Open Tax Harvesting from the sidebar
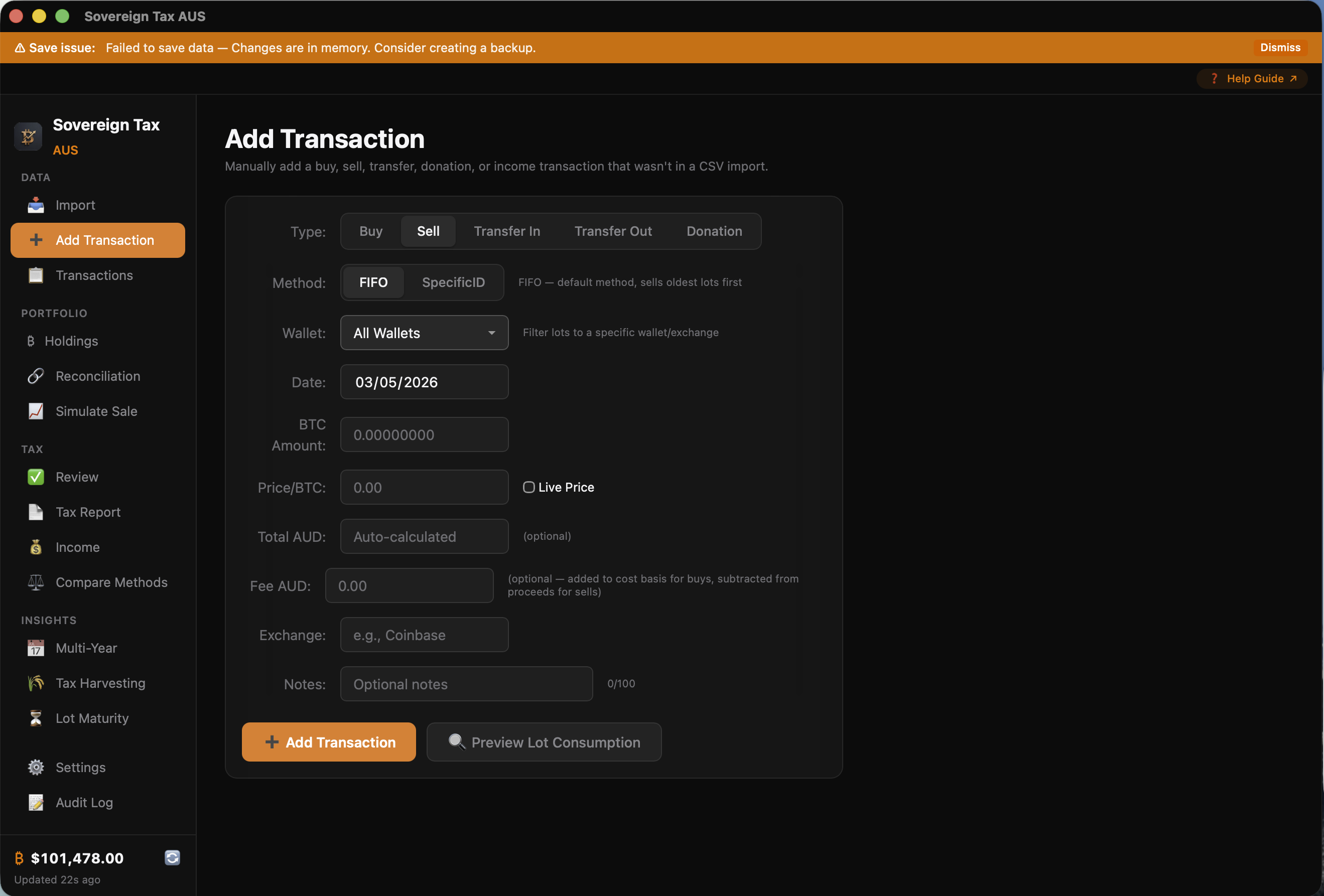This screenshot has height=896, width=1324. pyautogui.click(x=100, y=683)
